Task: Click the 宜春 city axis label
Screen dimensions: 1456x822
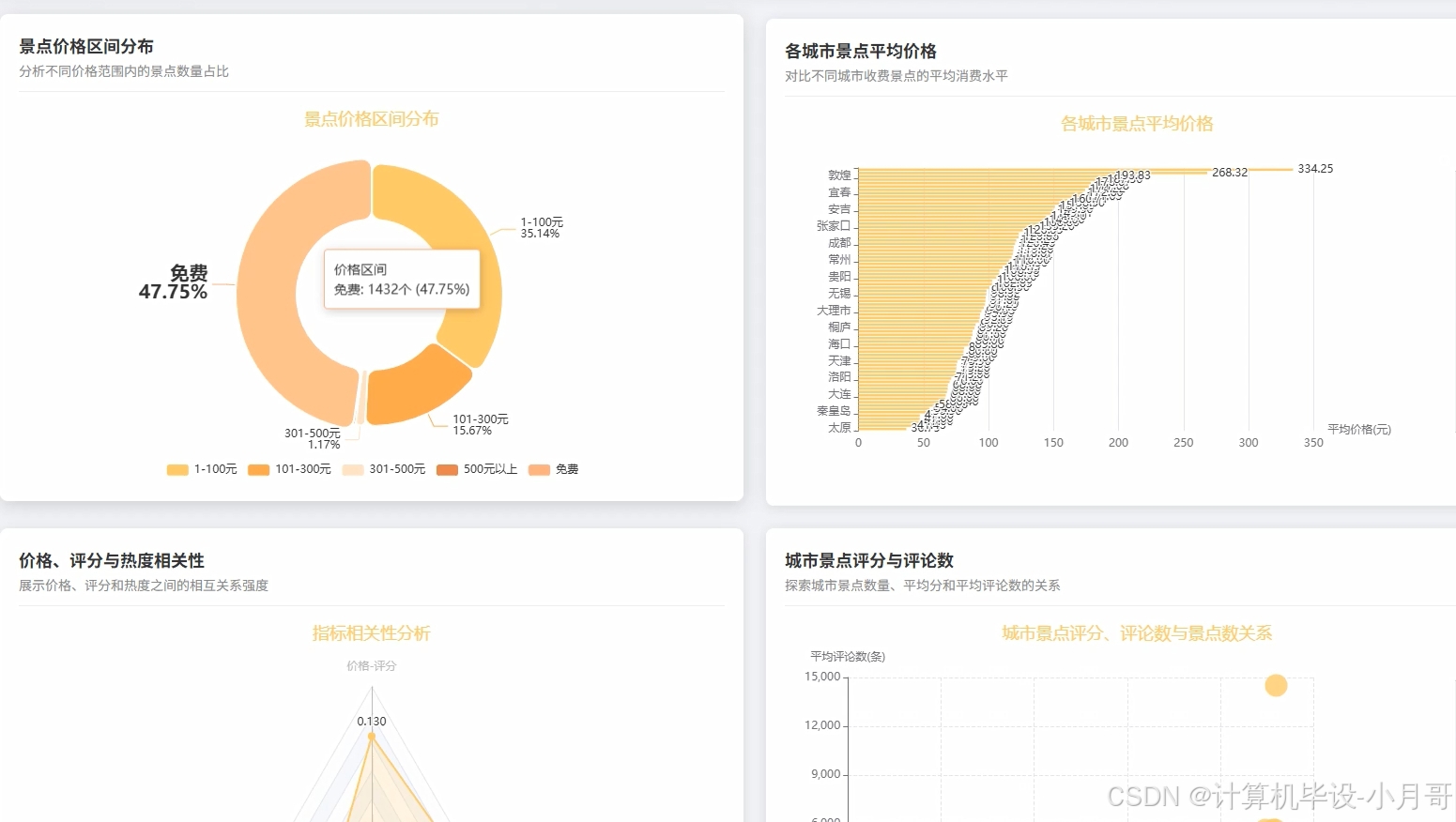Action: pyautogui.click(x=839, y=192)
